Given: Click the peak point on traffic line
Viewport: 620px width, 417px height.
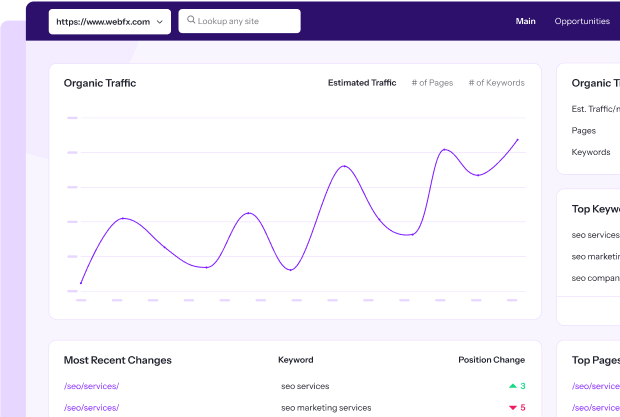Looking at the screenshot, I should coord(518,139).
